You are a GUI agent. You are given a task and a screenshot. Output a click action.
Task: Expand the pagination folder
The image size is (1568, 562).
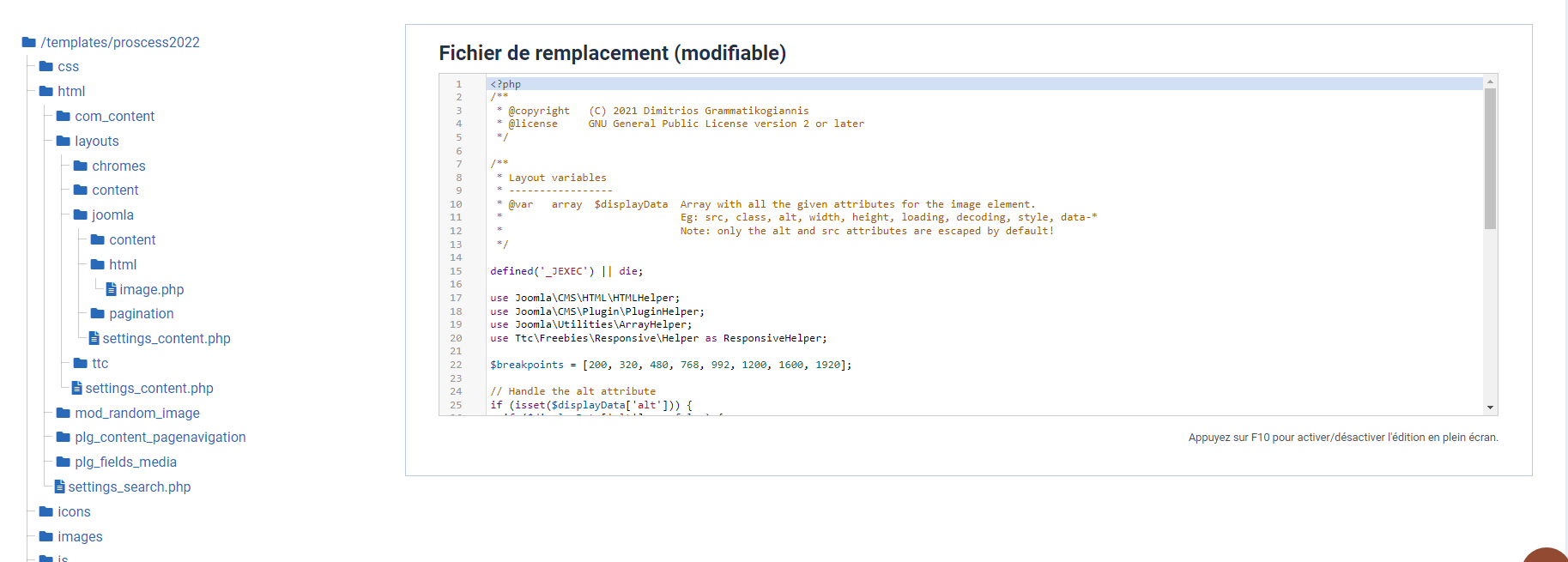point(142,313)
